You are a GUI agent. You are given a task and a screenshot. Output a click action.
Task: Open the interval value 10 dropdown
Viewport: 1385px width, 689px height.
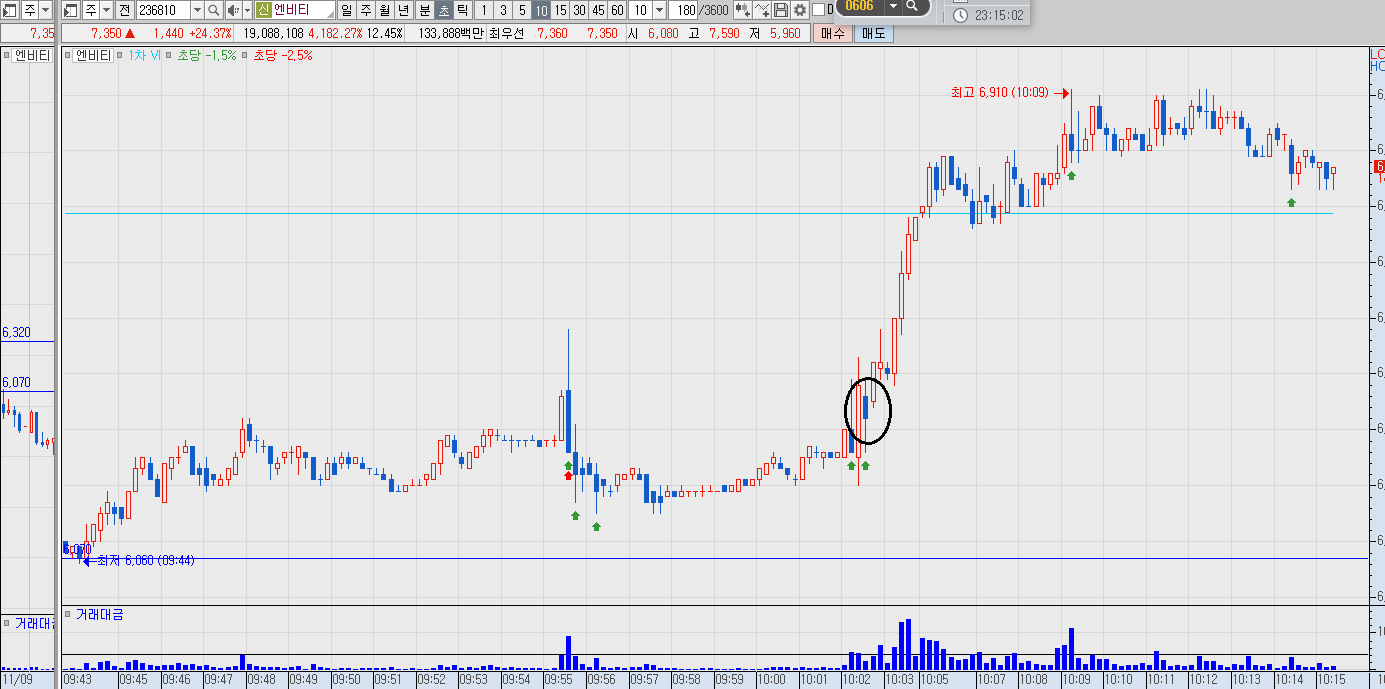click(x=659, y=10)
